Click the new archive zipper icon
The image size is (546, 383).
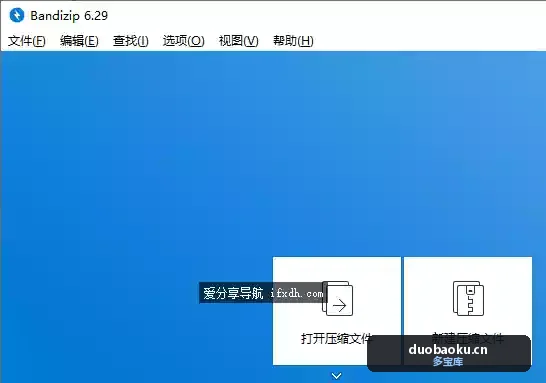point(468,298)
